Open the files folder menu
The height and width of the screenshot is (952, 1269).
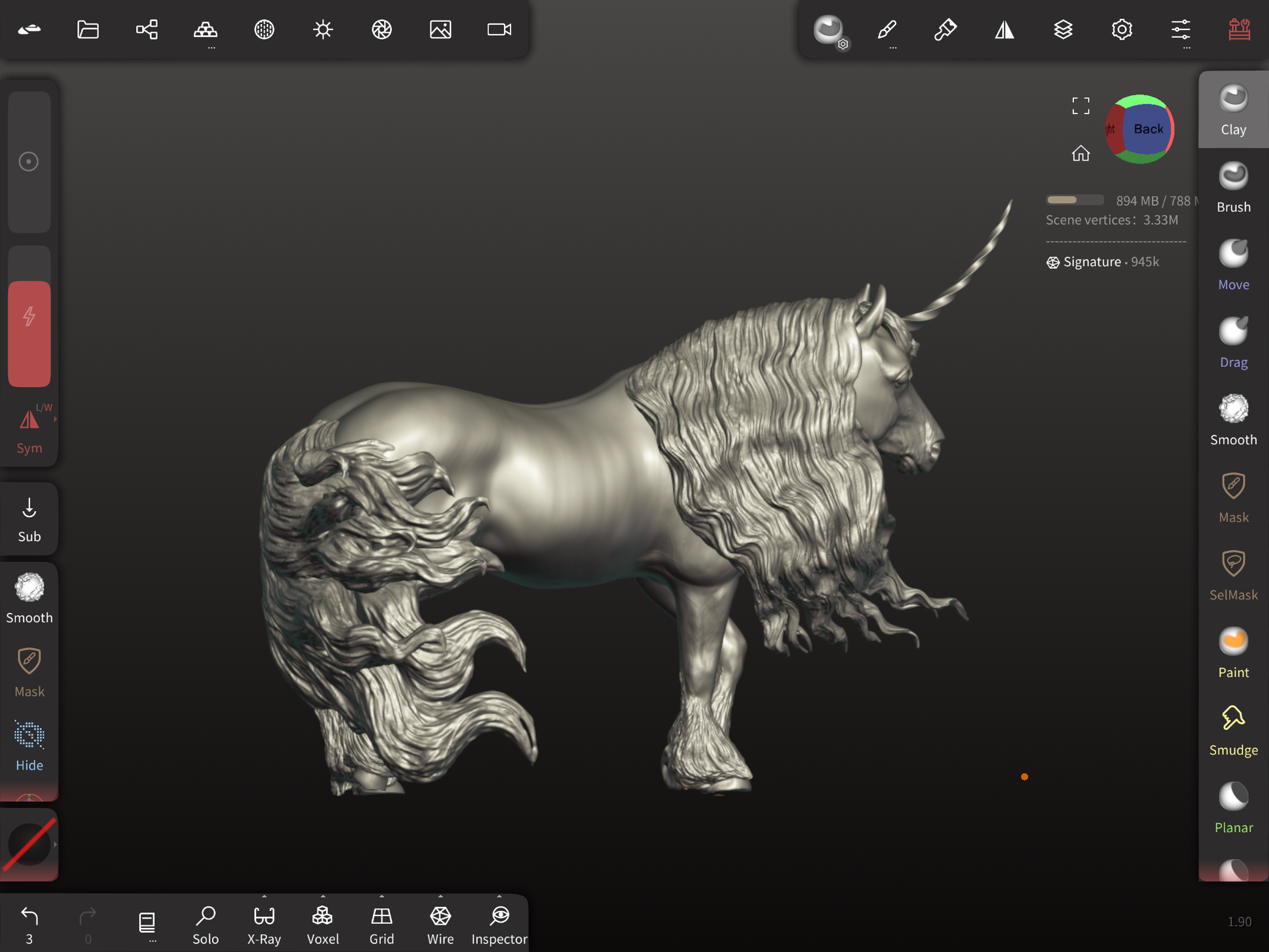coord(88,29)
